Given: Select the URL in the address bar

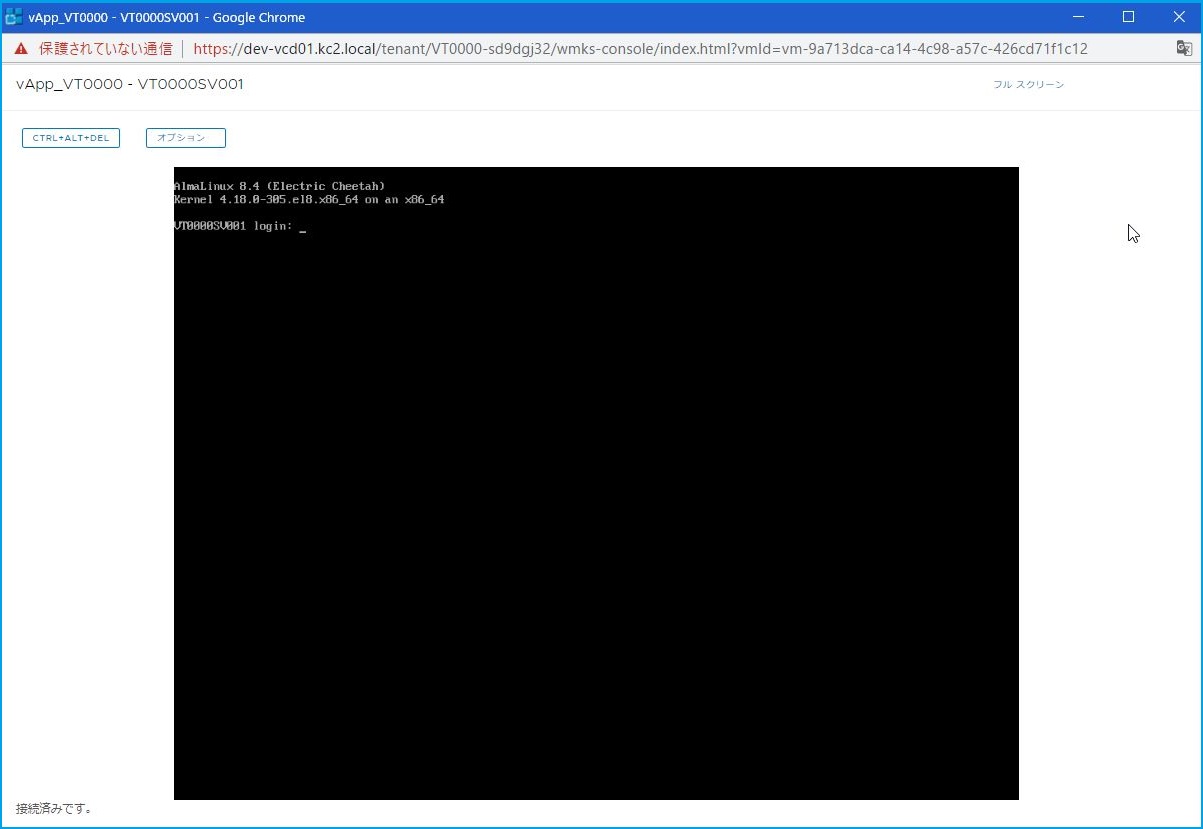Looking at the screenshot, I should pos(640,49).
